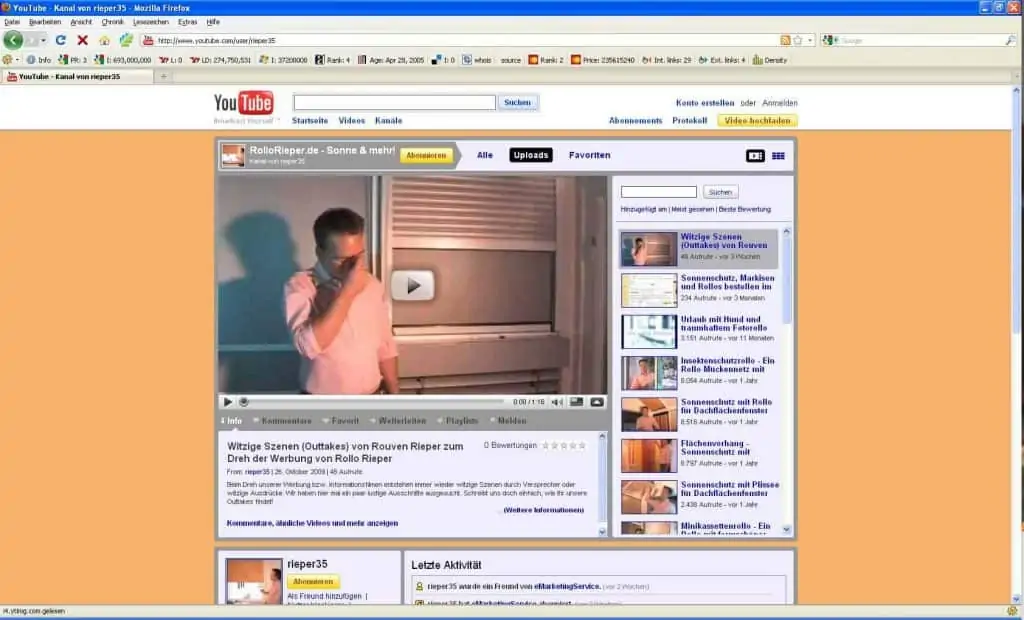
Task: Click the Video hochladen button
Action: coord(757,120)
